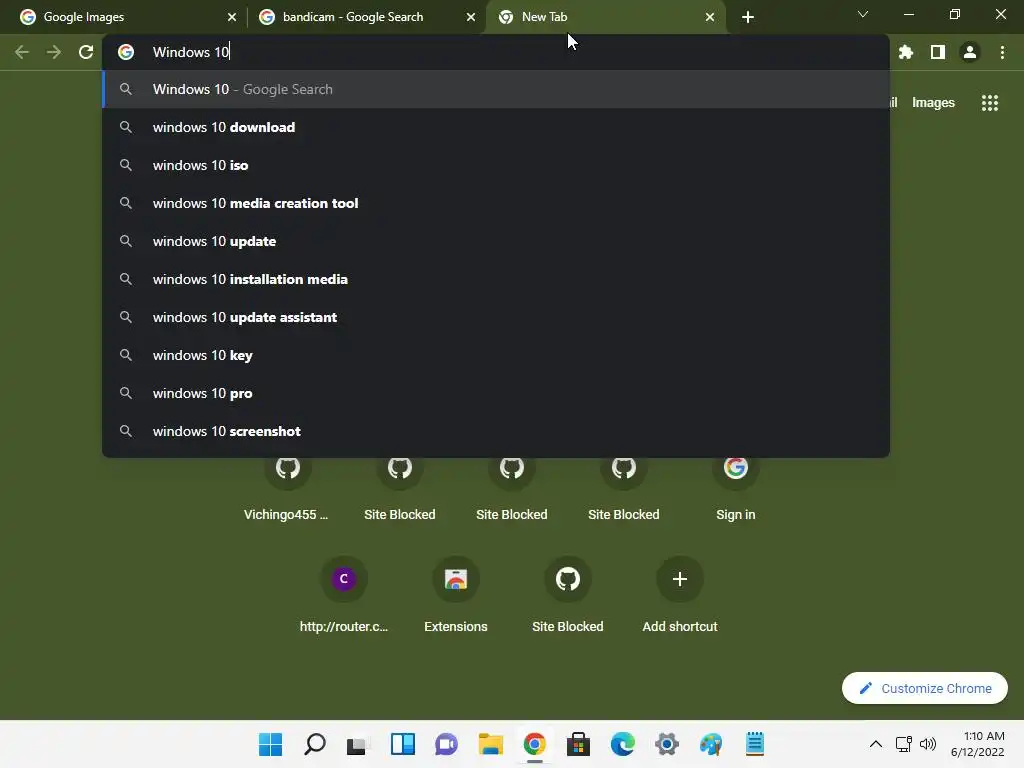Open a new tab with plus button
Screen dimensions: 1024x768
[x=748, y=17]
